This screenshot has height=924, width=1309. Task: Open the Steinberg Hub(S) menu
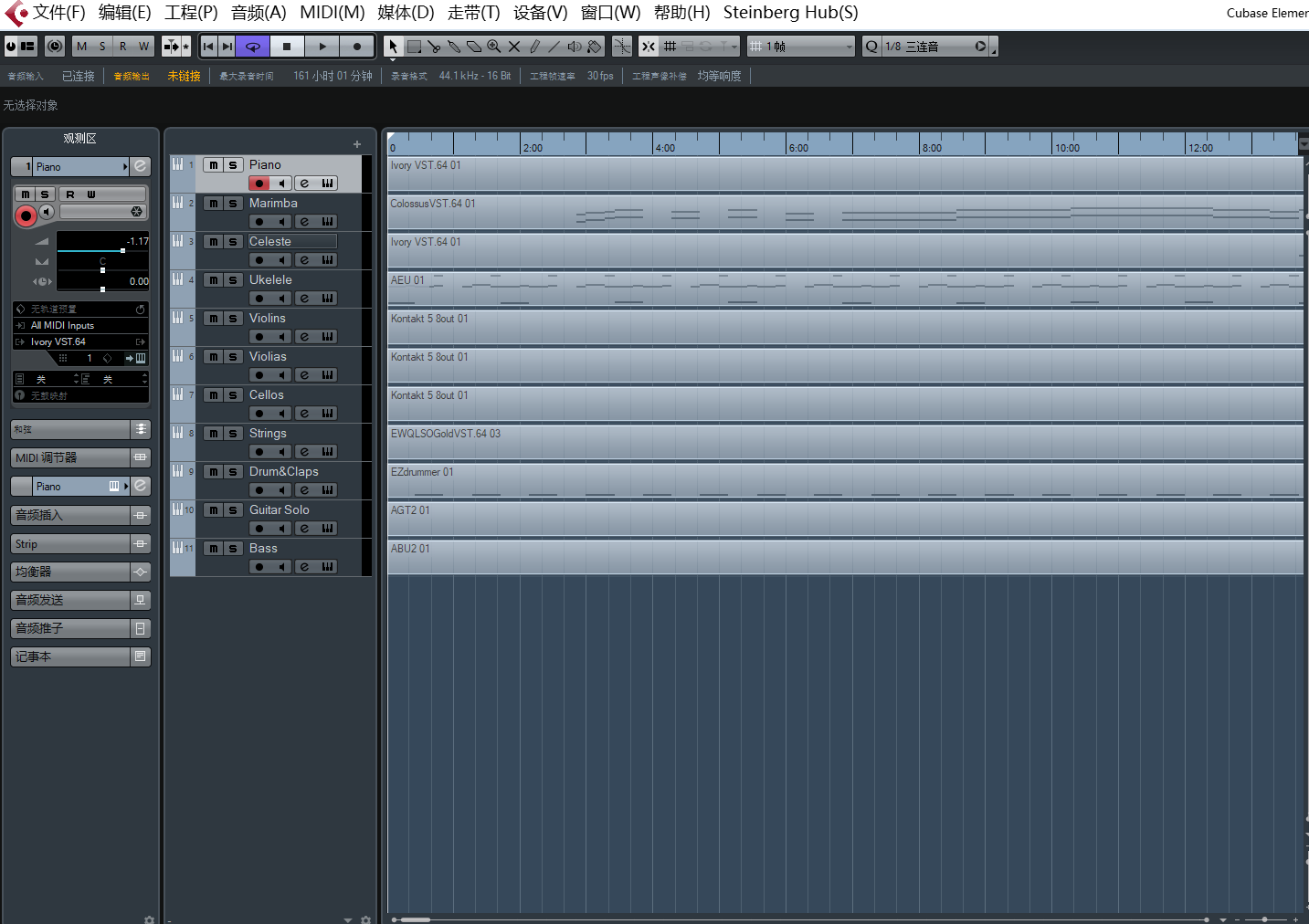pos(791,13)
